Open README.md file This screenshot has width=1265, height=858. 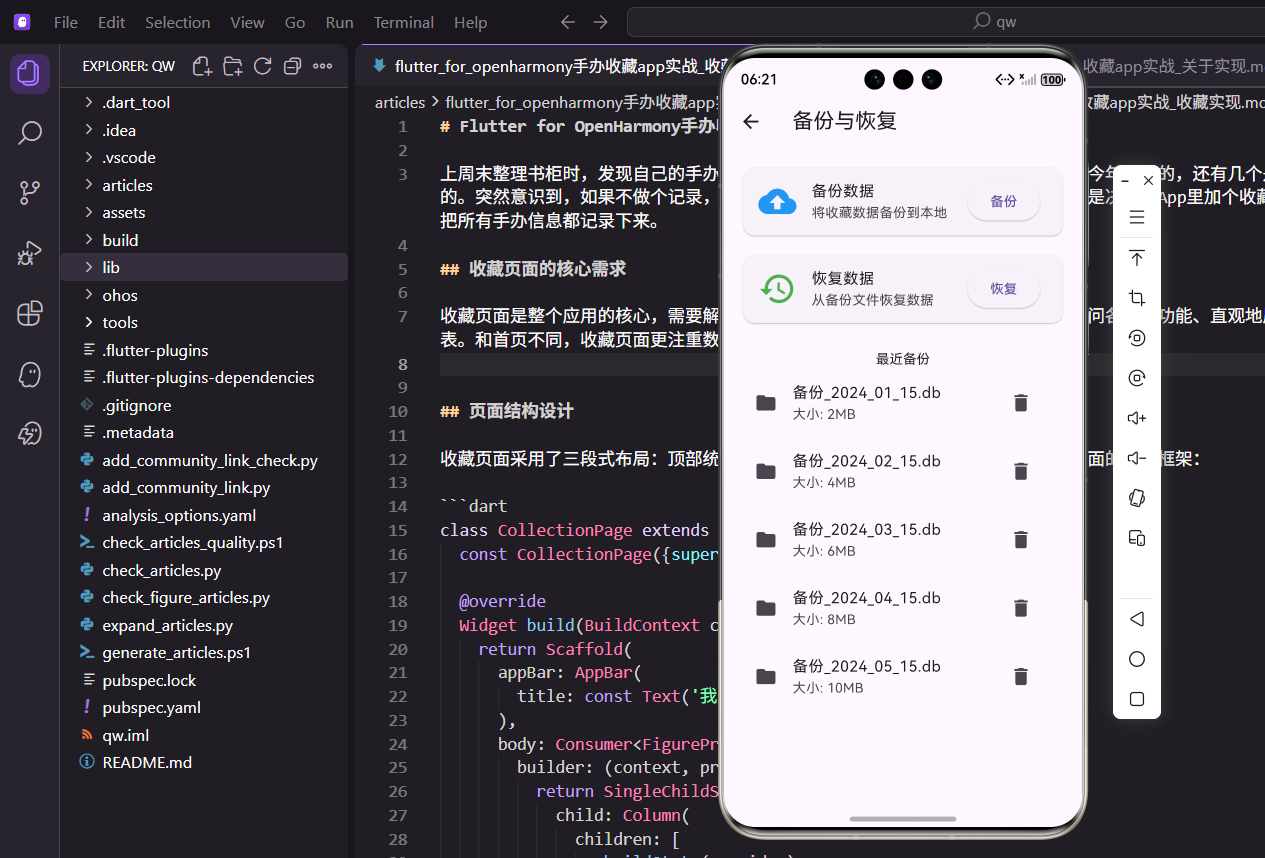pyautogui.click(x=204, y=762)
